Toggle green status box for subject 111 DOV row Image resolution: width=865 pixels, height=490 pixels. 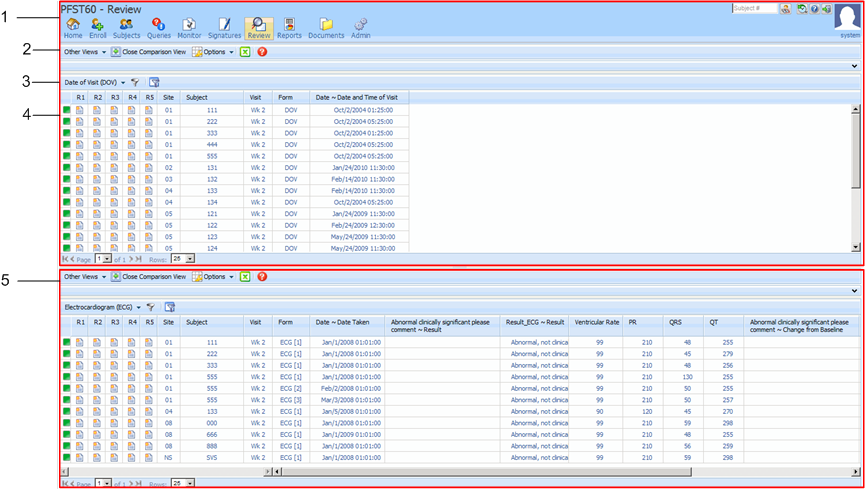point(67,110)
